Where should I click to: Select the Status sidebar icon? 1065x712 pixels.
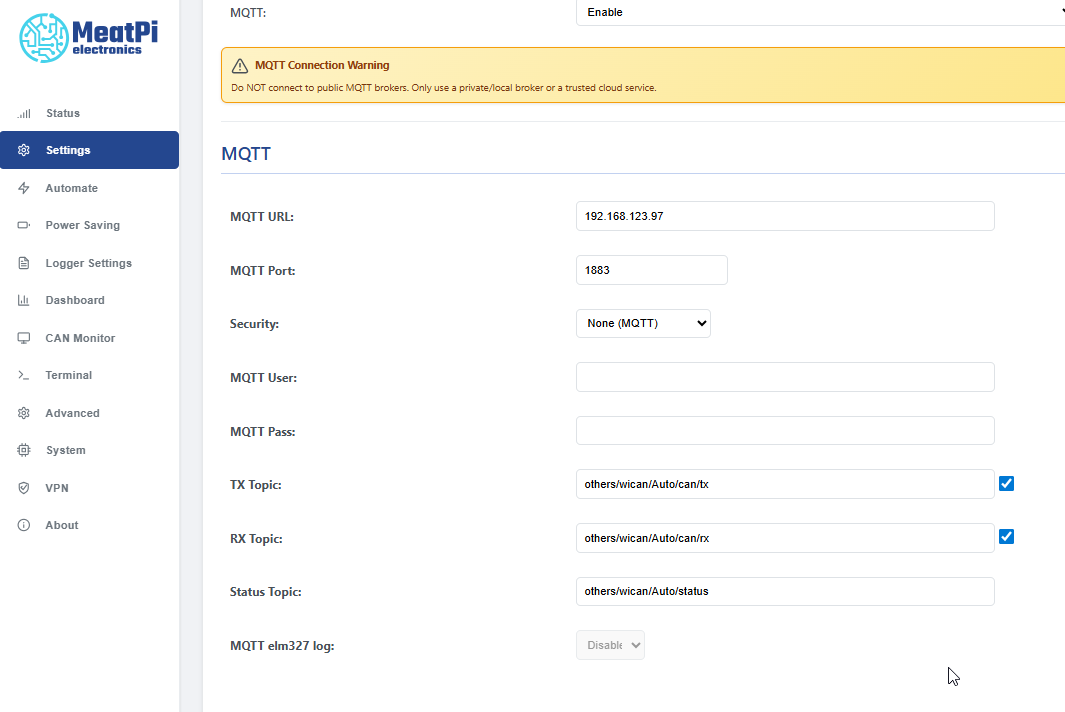[x=24, y=113]
